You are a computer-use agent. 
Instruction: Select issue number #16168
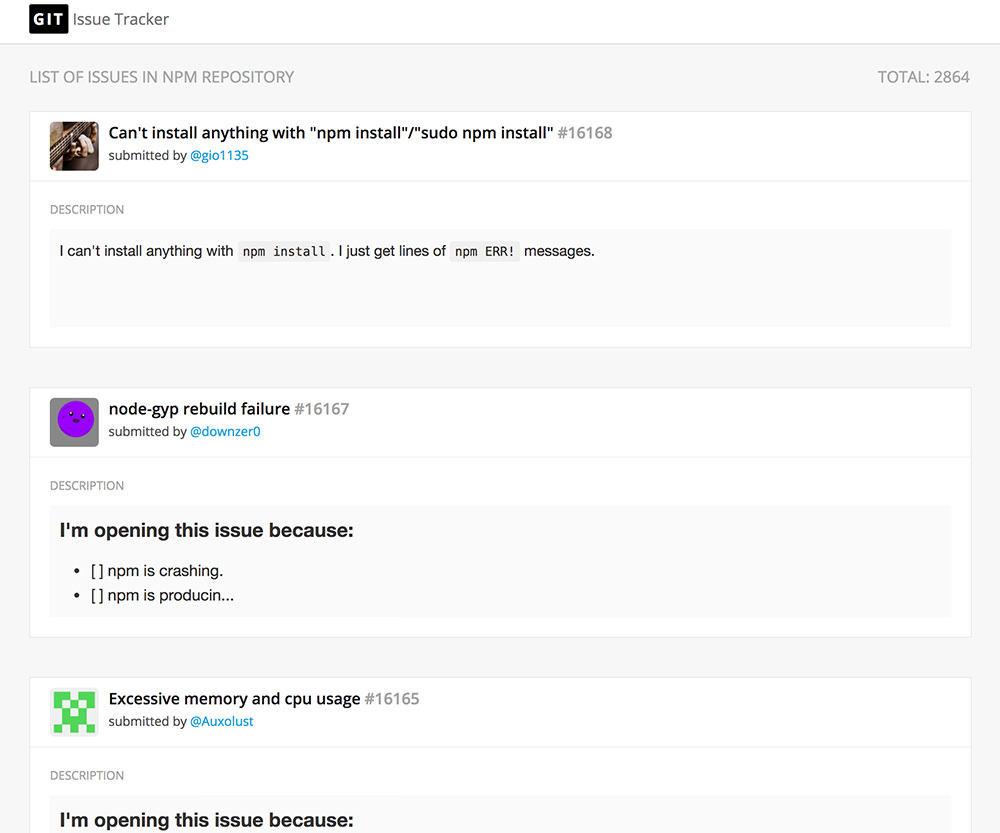pyautogui.click(x=585, y=133)
